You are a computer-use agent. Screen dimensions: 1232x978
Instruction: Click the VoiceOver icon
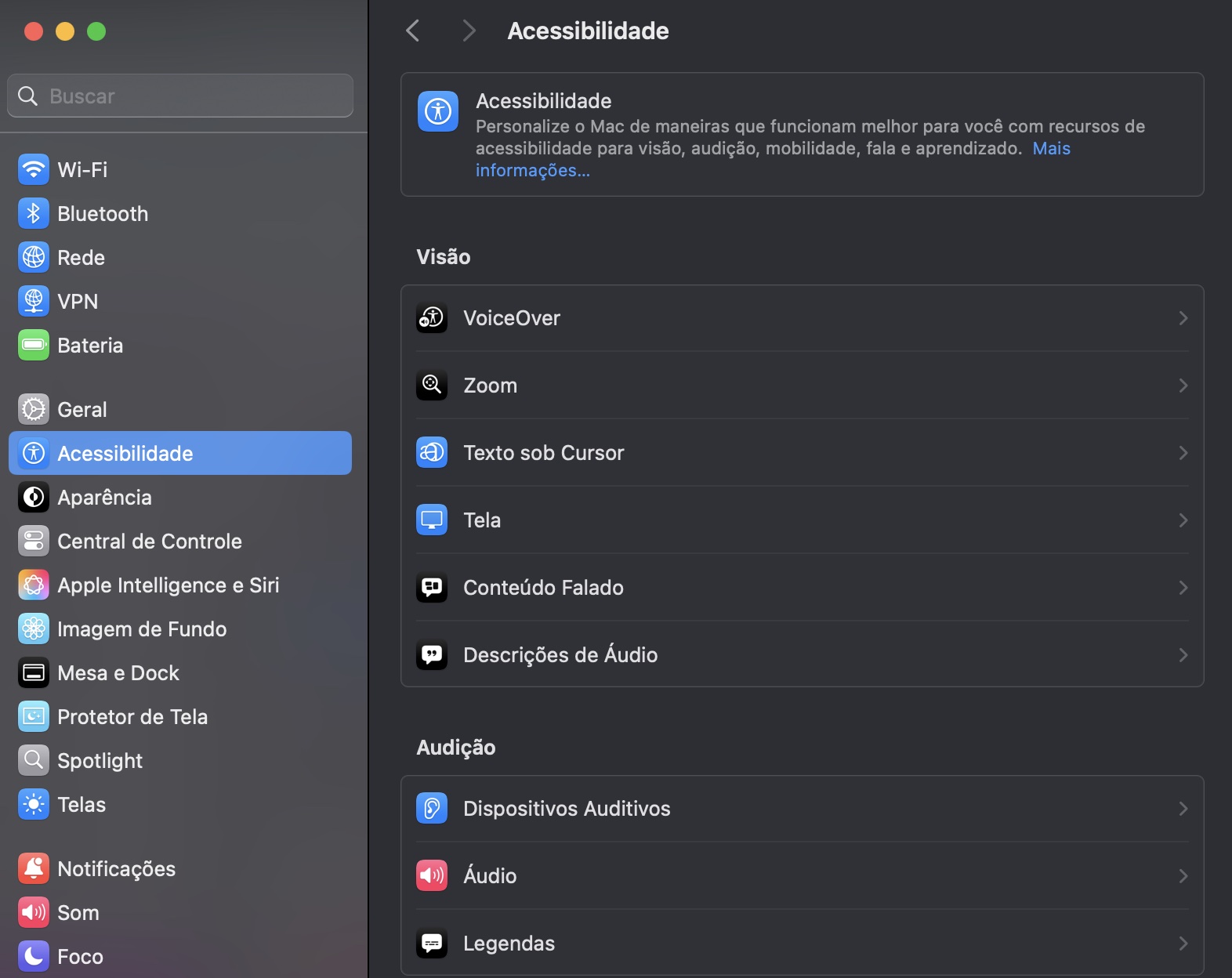click(432, 318)
